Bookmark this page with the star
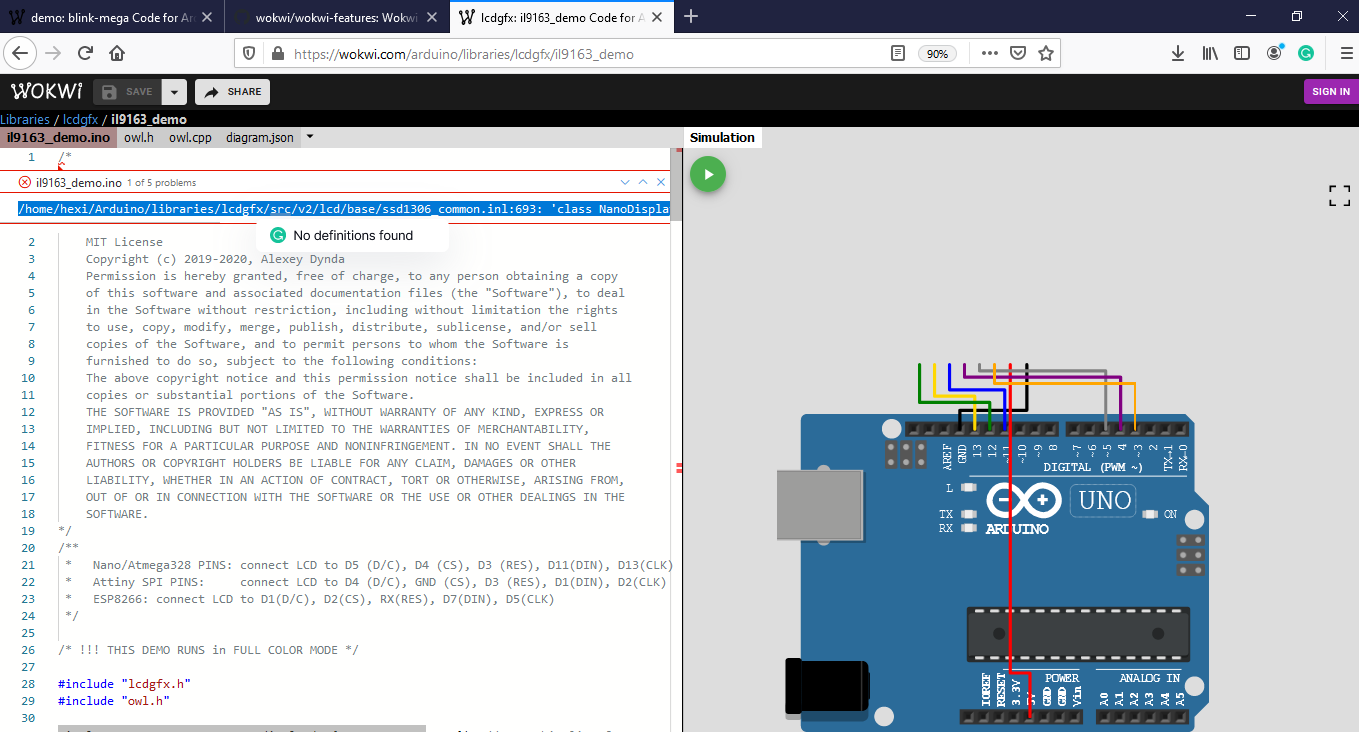1359x732 pixels. click(1046, 53)
